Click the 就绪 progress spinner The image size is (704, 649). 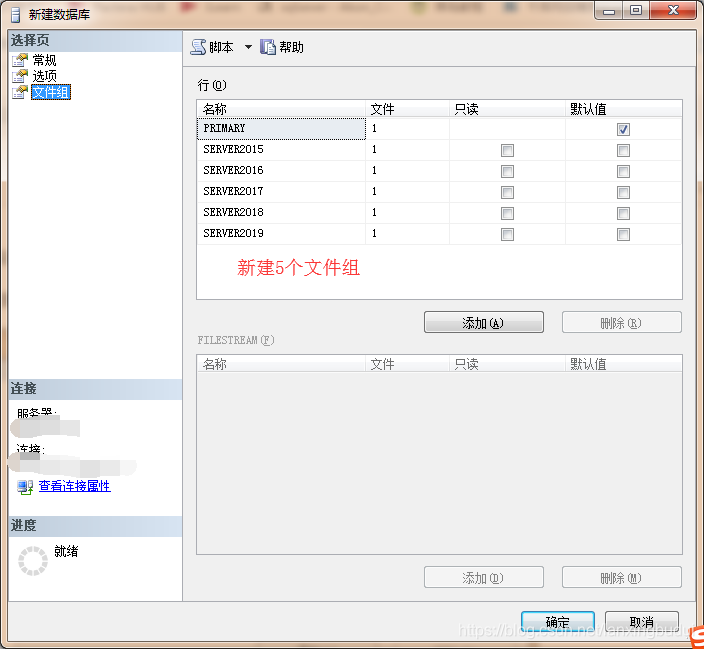[x=33, y=561]
